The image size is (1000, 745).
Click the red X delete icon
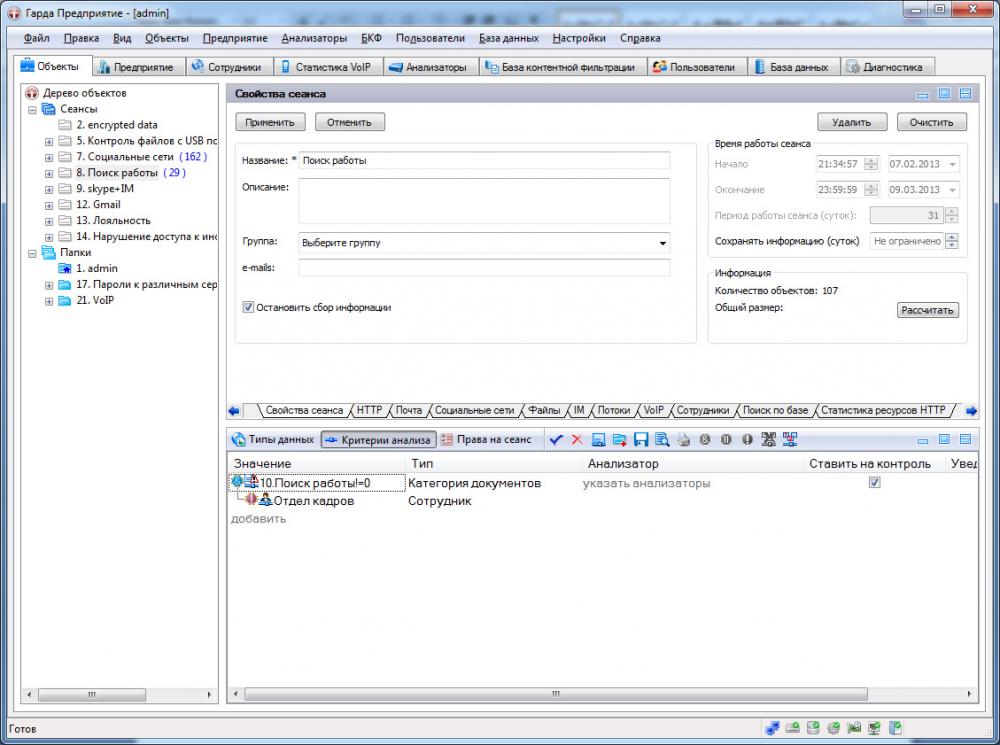577,440
